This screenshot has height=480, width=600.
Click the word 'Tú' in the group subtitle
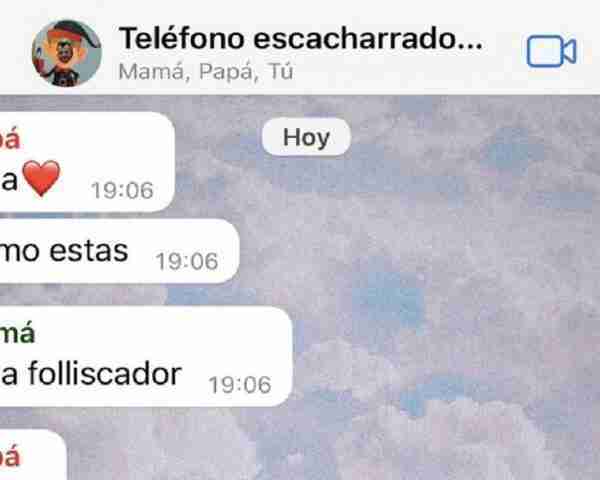click(281, 71)
